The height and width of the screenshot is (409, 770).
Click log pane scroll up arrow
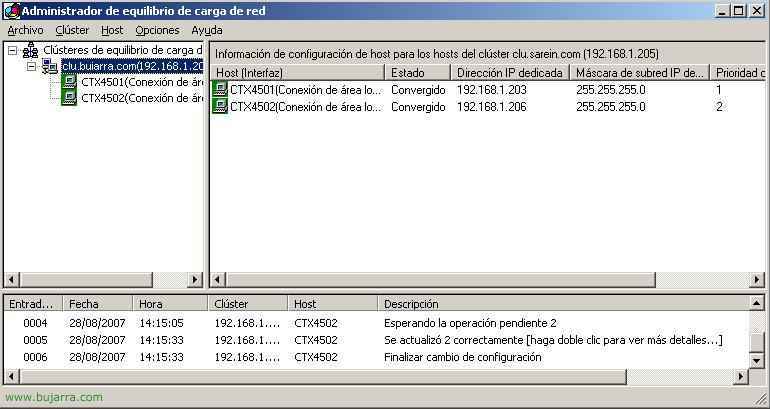757,303
